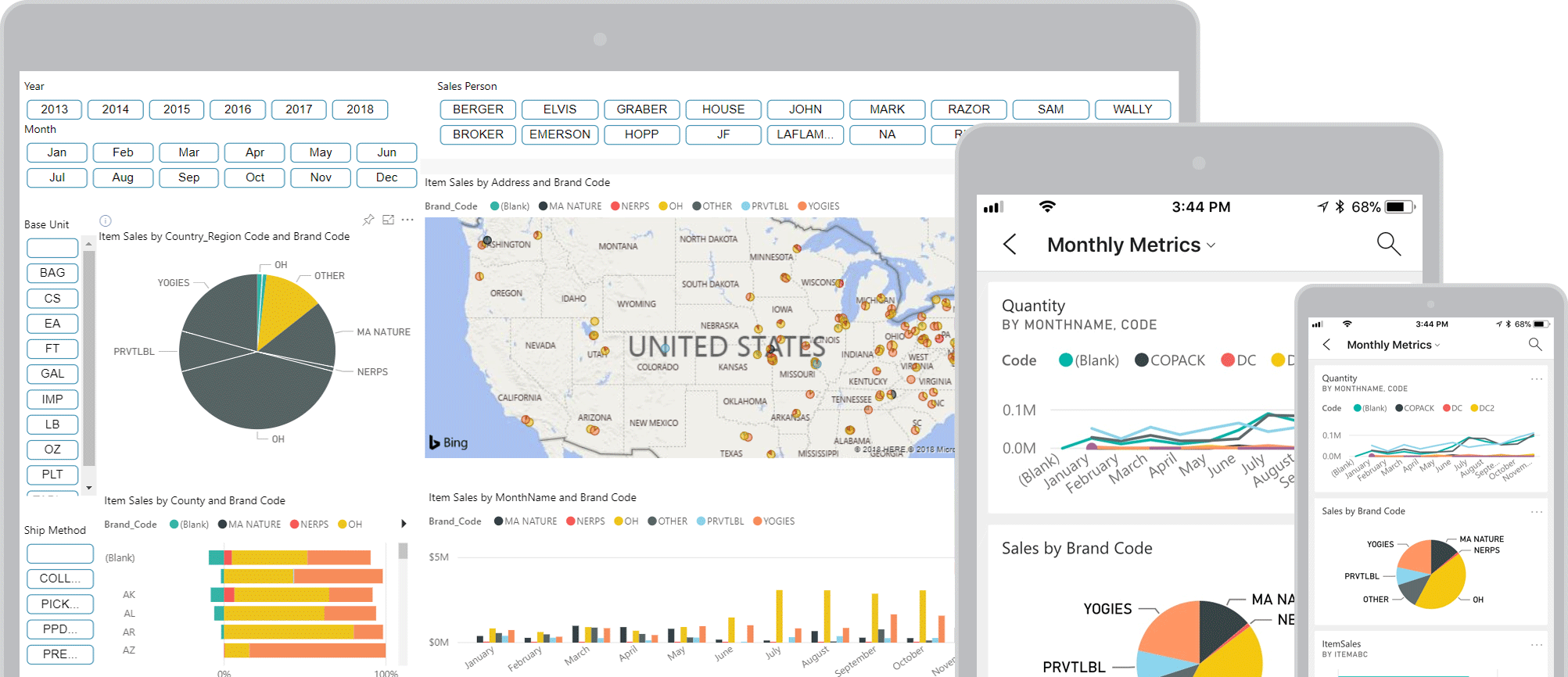This screenshot has height=677, width=1568.
Task: Open focus mode for pie chart
Action: pos(388,220)
